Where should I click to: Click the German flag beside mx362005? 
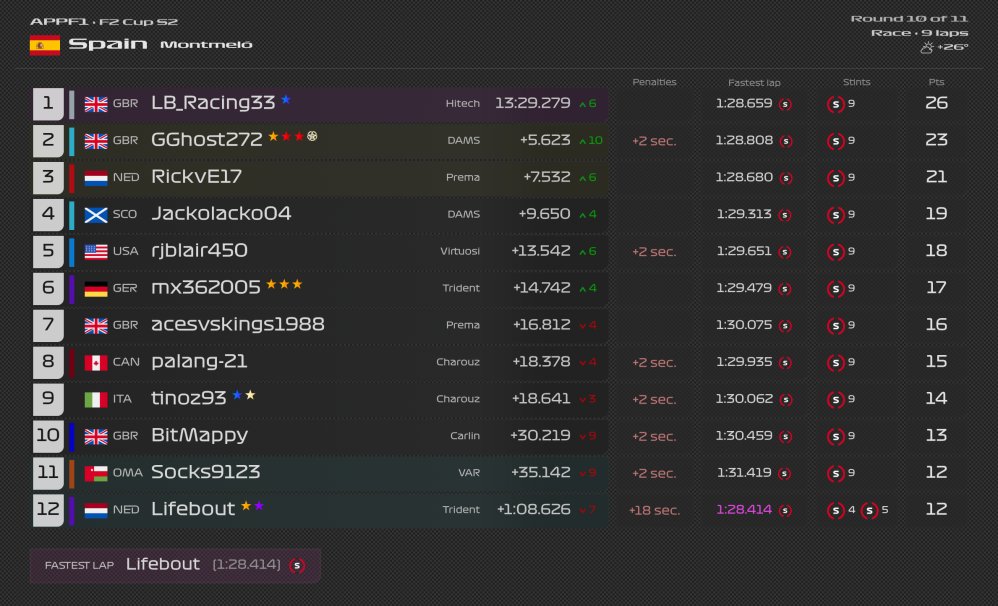tap(96, 289)
